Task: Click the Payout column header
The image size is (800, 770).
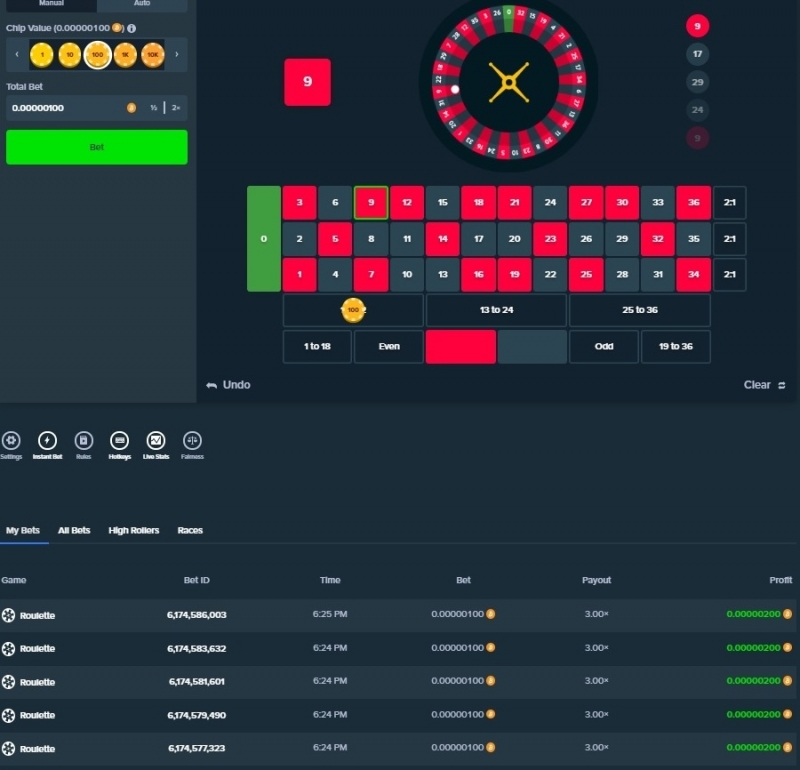Action: [x=596, y=580]
